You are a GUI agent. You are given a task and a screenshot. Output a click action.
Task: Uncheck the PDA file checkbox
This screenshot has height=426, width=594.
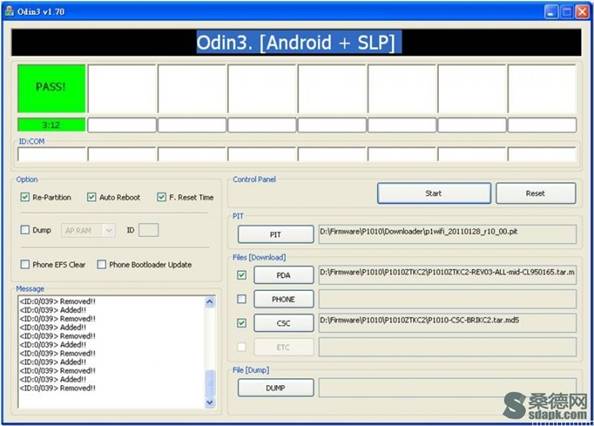(241, 275)
